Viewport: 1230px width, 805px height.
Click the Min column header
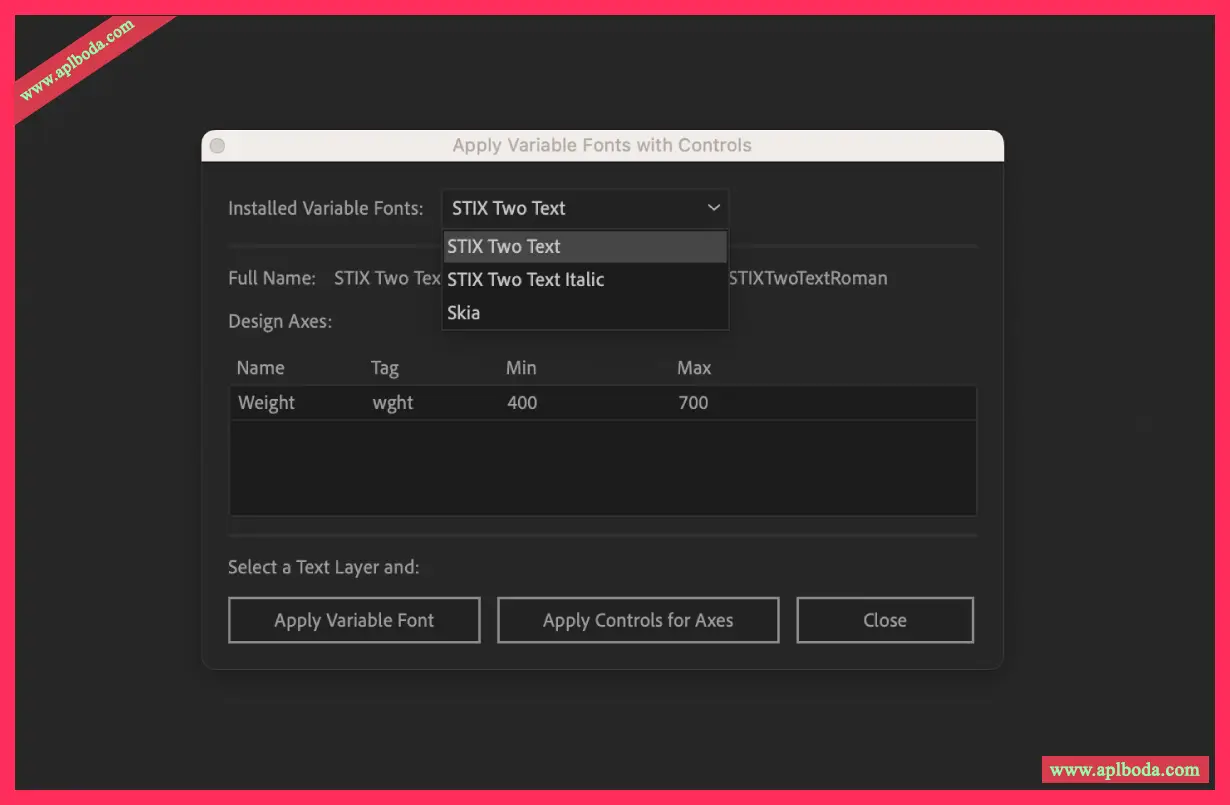coord(521,368)
